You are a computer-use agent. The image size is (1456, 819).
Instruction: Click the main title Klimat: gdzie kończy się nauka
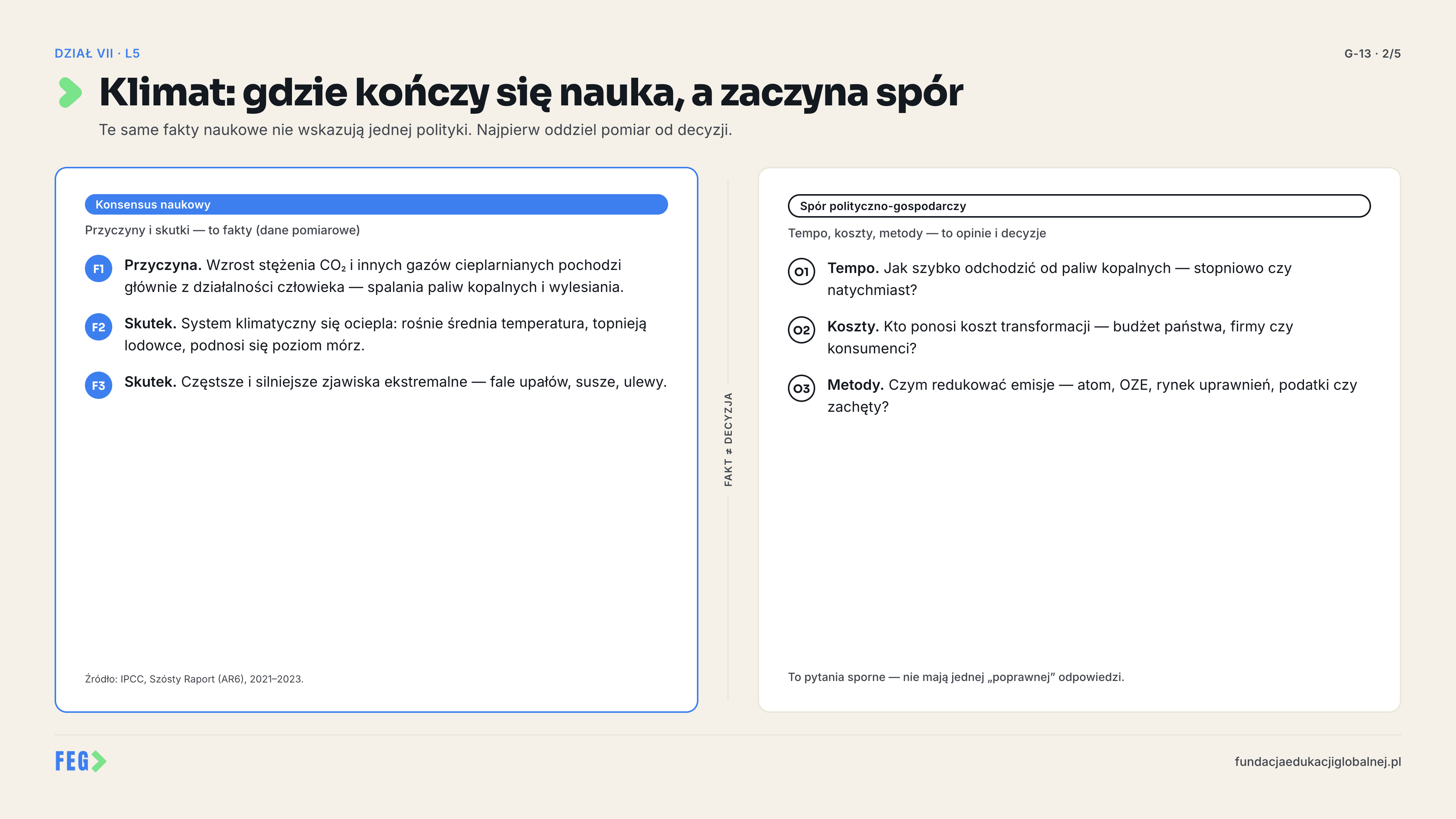531,93
